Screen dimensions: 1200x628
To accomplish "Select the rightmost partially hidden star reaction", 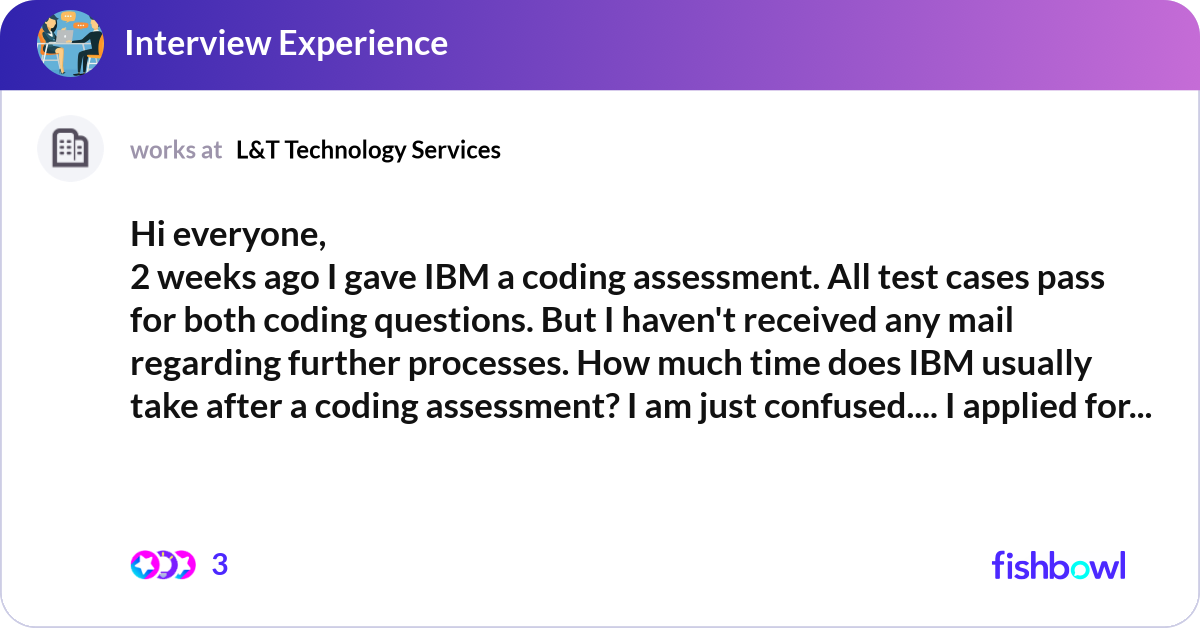I will [186, 565].
